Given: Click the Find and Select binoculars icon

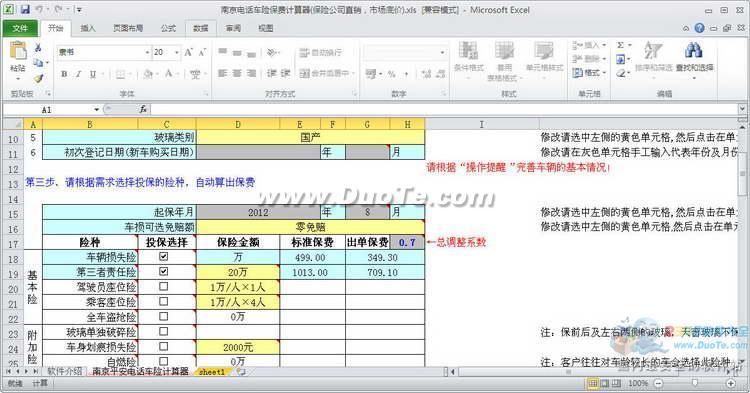Looking at the screenshot, I should pyautogui.click(x=694, y=50).
